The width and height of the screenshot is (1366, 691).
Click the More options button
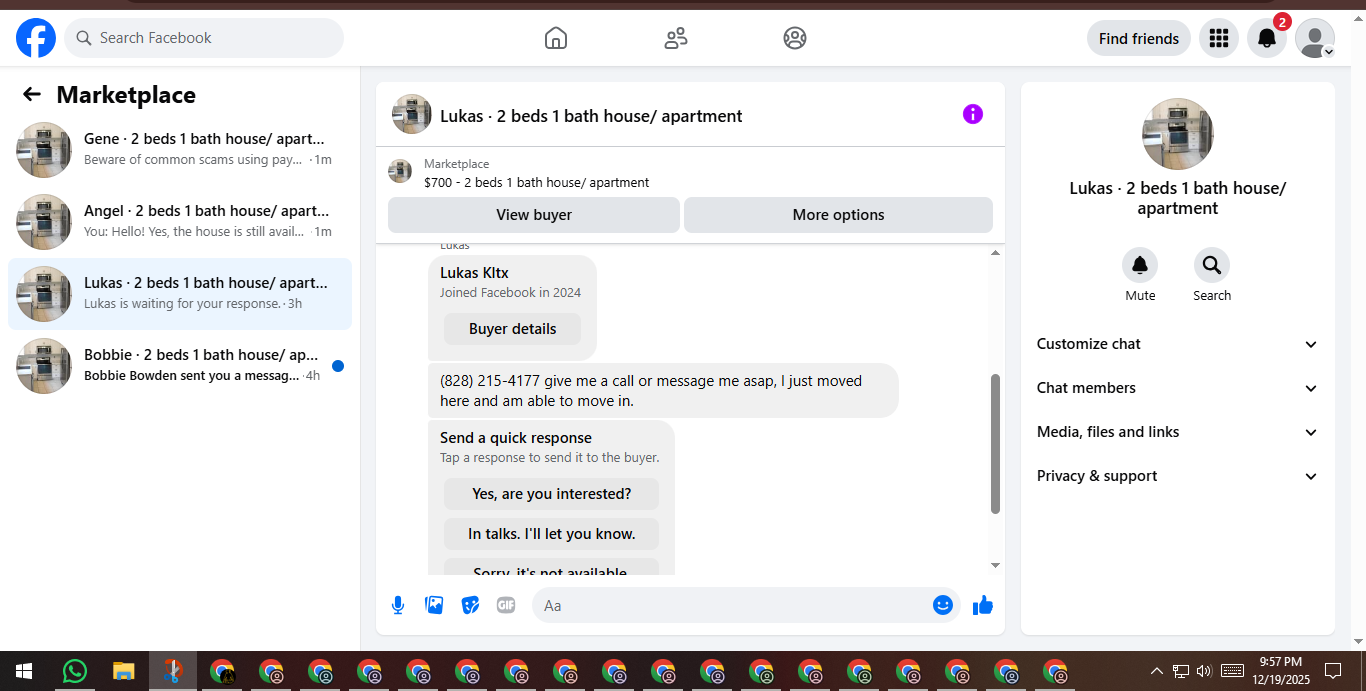tap(838, 215)
